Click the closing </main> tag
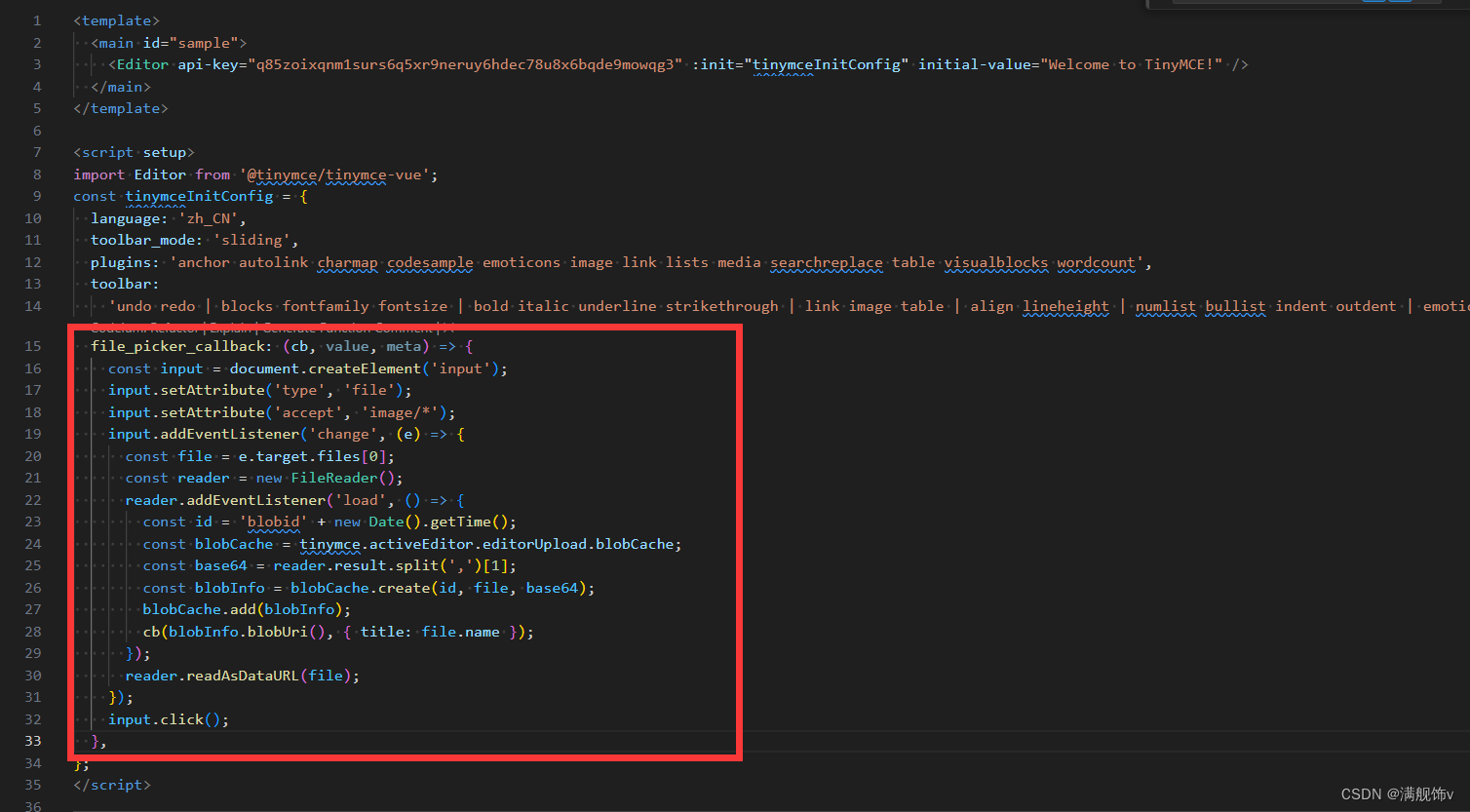The width and height of the screenshot is (1470, 812). (121, 87)
